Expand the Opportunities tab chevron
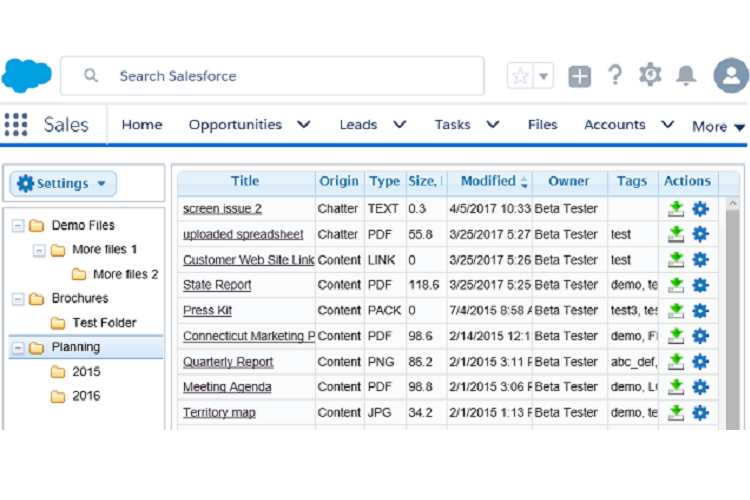The width and height of the screenshot is (750, 500). [304, 124]
